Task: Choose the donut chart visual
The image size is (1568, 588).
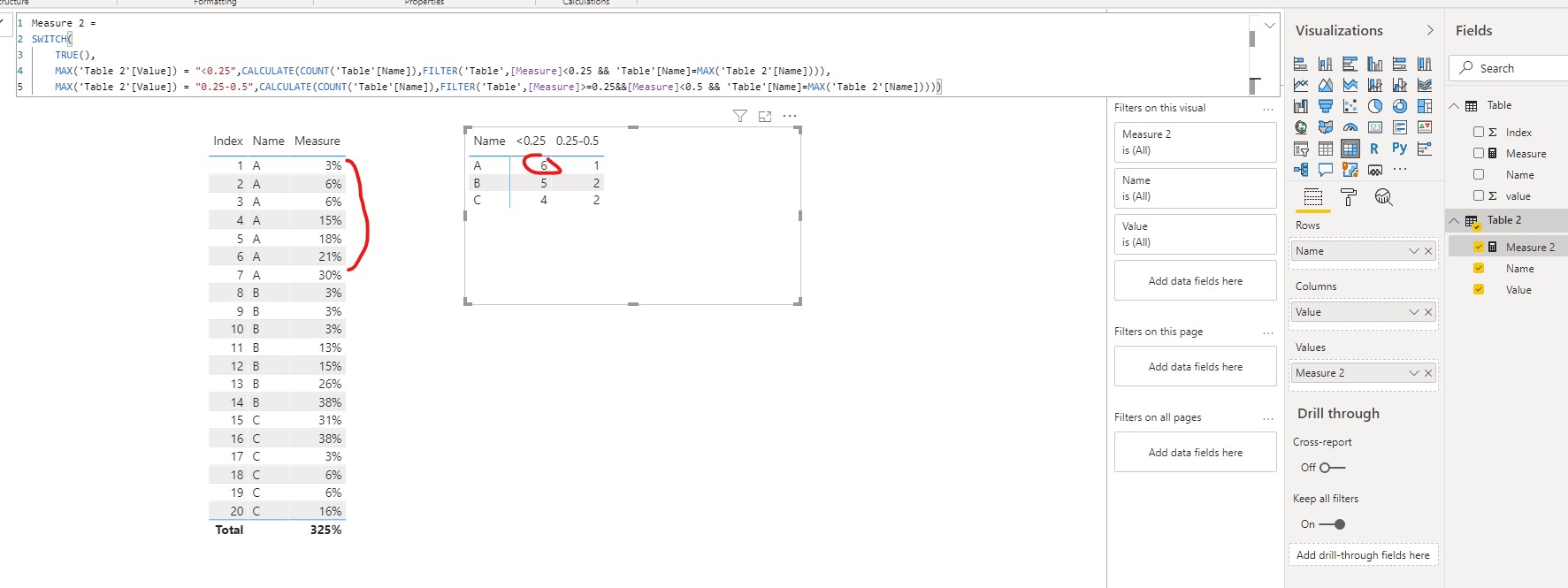Action: (x=1399, y=106)
